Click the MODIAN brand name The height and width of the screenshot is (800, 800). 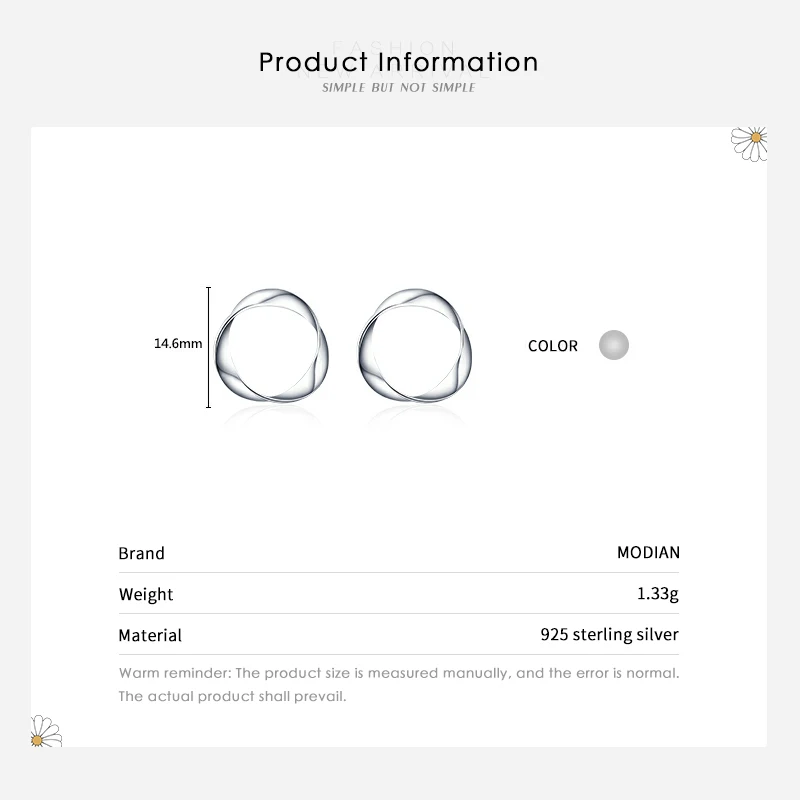pyautogui.click(x=648, y=553)
